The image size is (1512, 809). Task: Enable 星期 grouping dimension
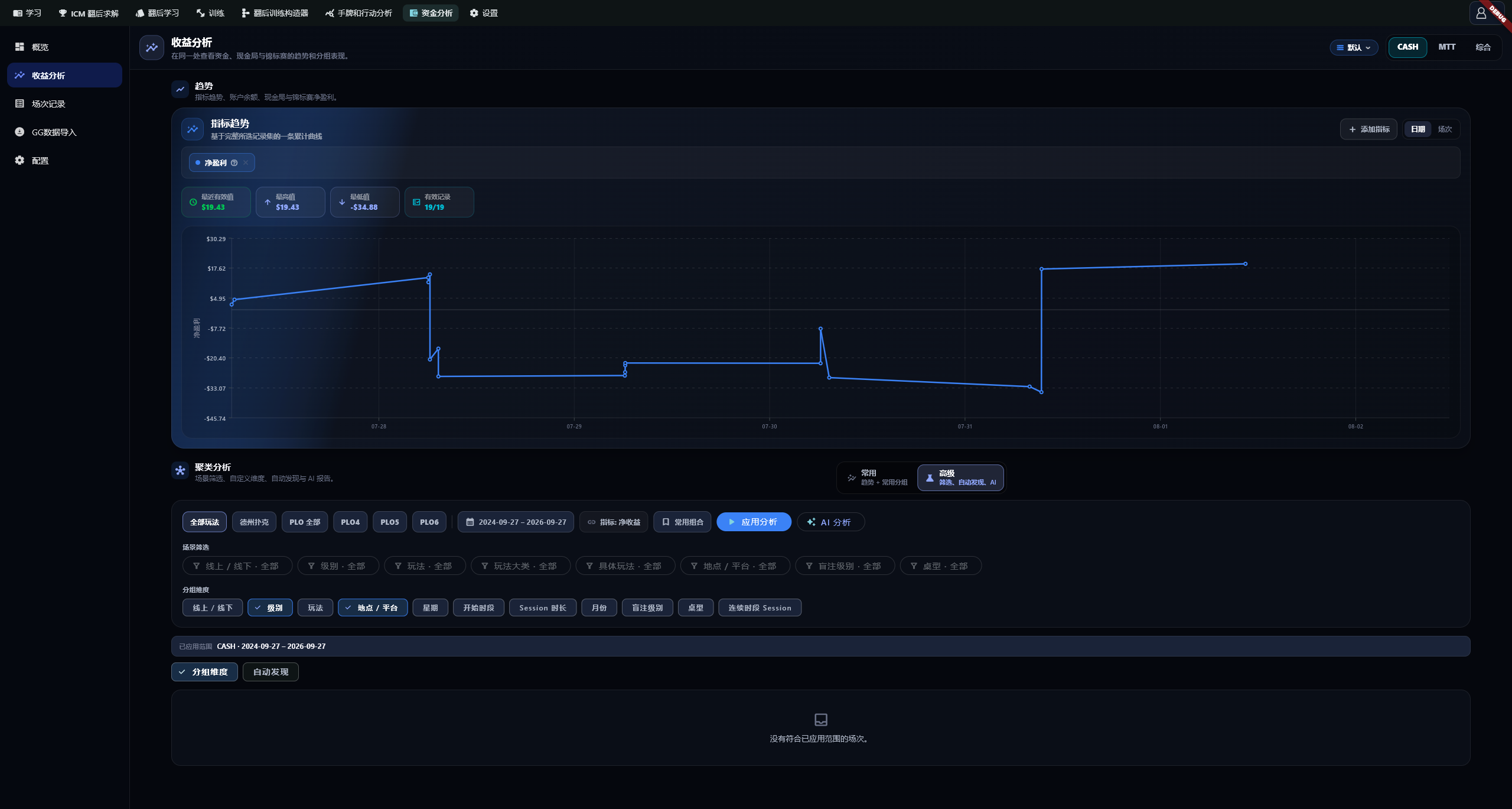431,607
